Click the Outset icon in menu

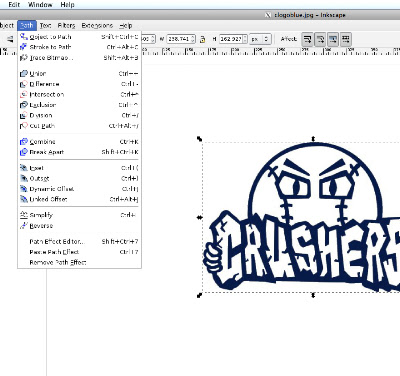pos(24,178)
